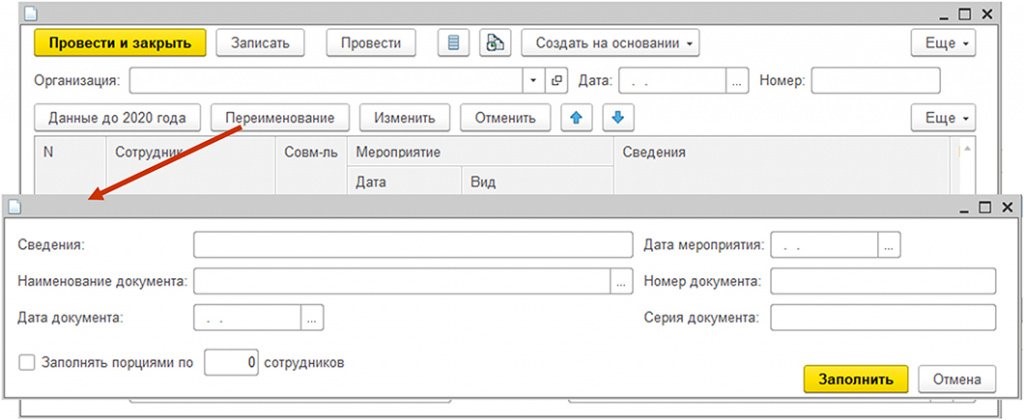Click Данные до 2020 года button
The width and height of the screenshot is (1024, 420).
[x=117, y=118]
